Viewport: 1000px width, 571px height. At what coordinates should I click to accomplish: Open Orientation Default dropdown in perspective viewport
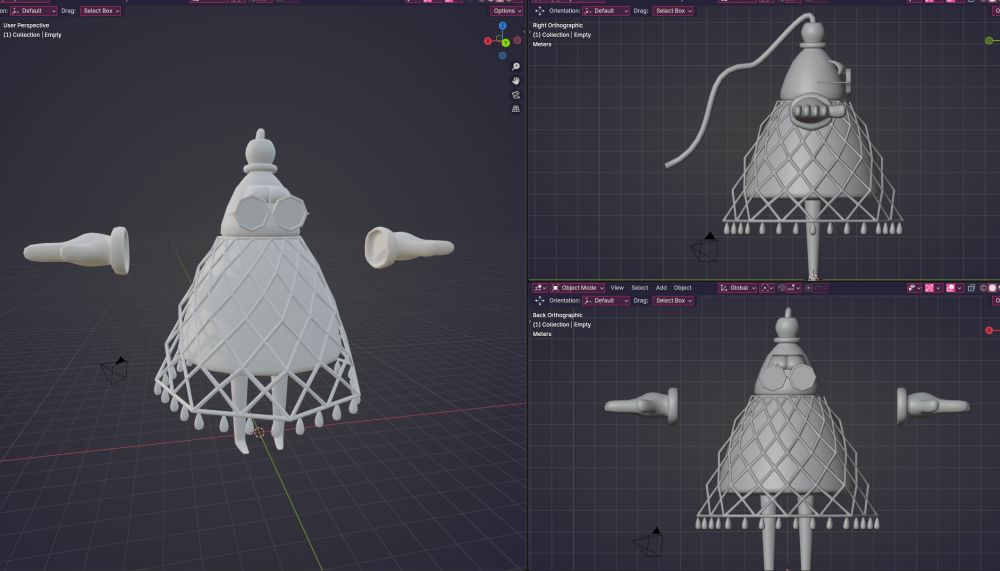(33, 11)
